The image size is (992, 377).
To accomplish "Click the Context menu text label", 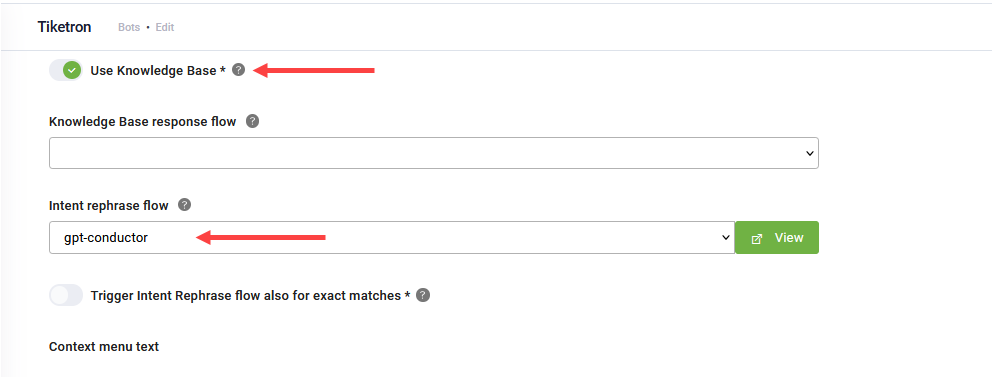I will click(104, 347).
